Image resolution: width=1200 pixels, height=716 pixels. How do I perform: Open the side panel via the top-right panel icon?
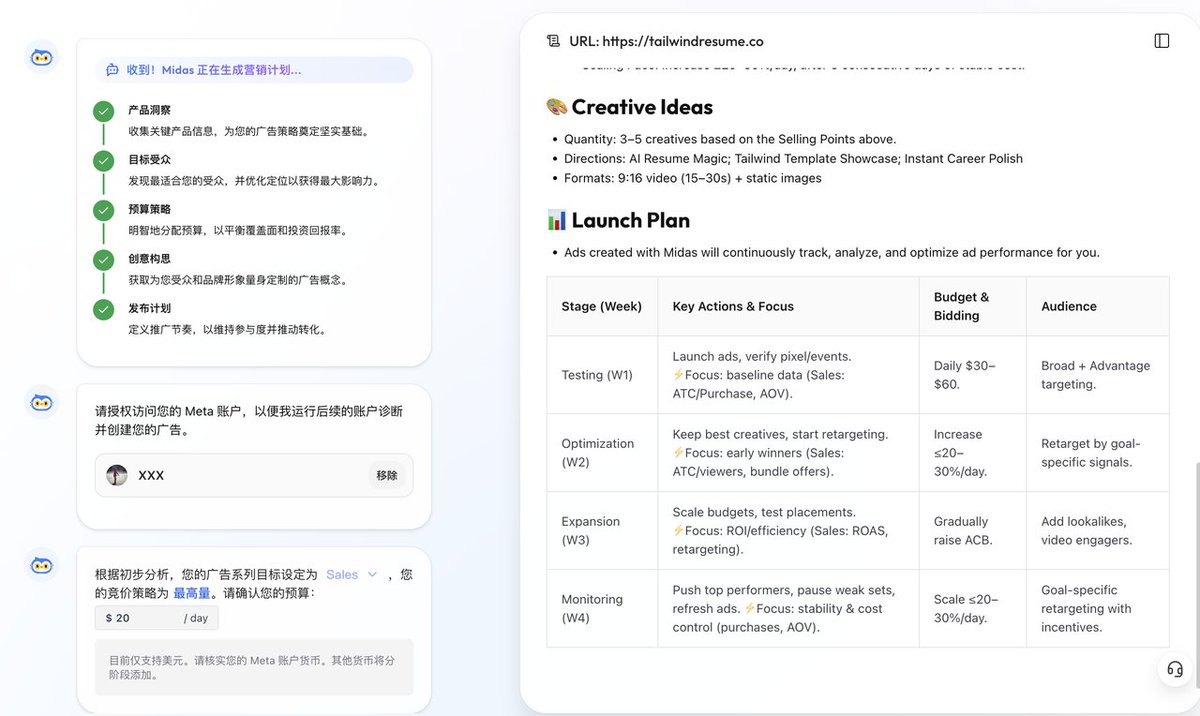[1161, 40]
